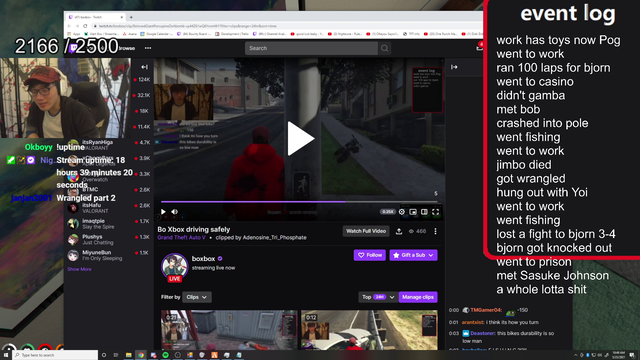Click TMGamer04 username in chat replay

click(x=486, y=310)
